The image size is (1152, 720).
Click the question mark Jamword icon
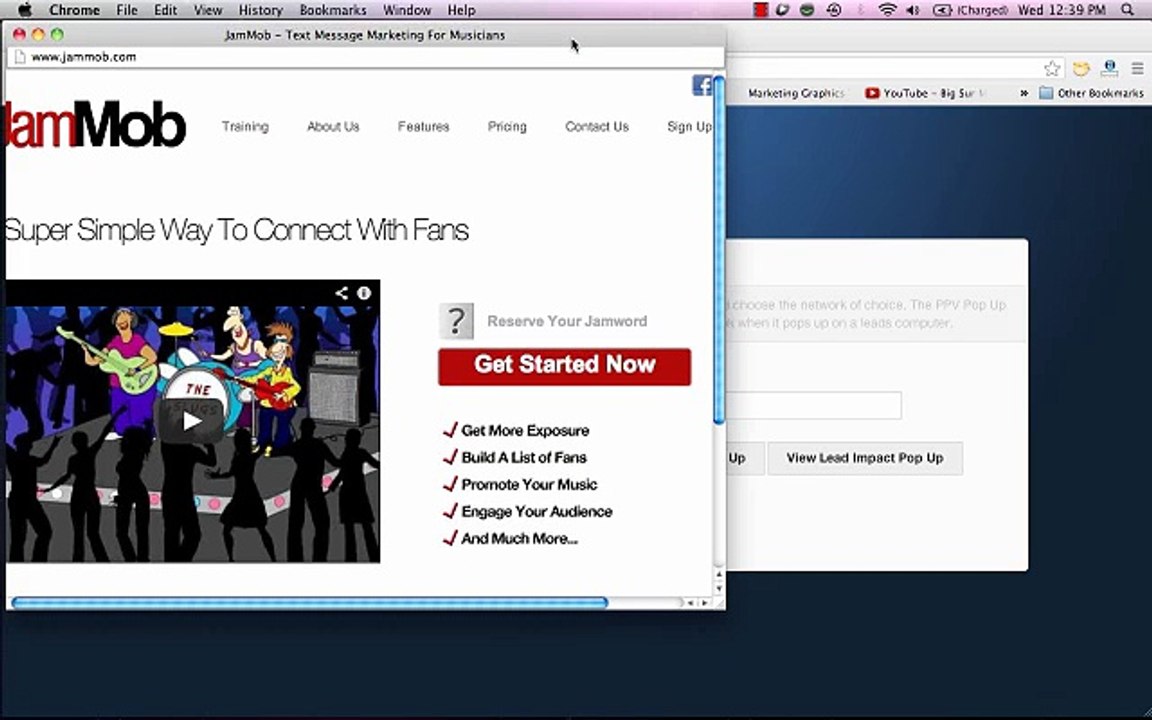click(x=456, y=321)
